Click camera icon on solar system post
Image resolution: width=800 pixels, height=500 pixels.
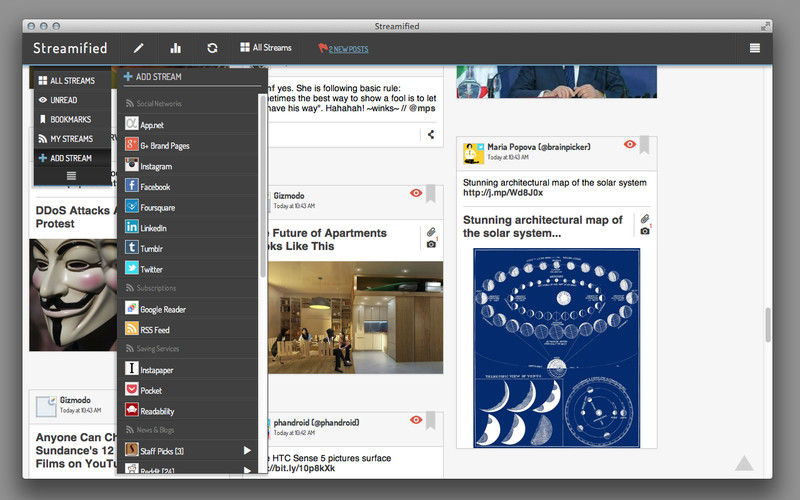point(645,231)
